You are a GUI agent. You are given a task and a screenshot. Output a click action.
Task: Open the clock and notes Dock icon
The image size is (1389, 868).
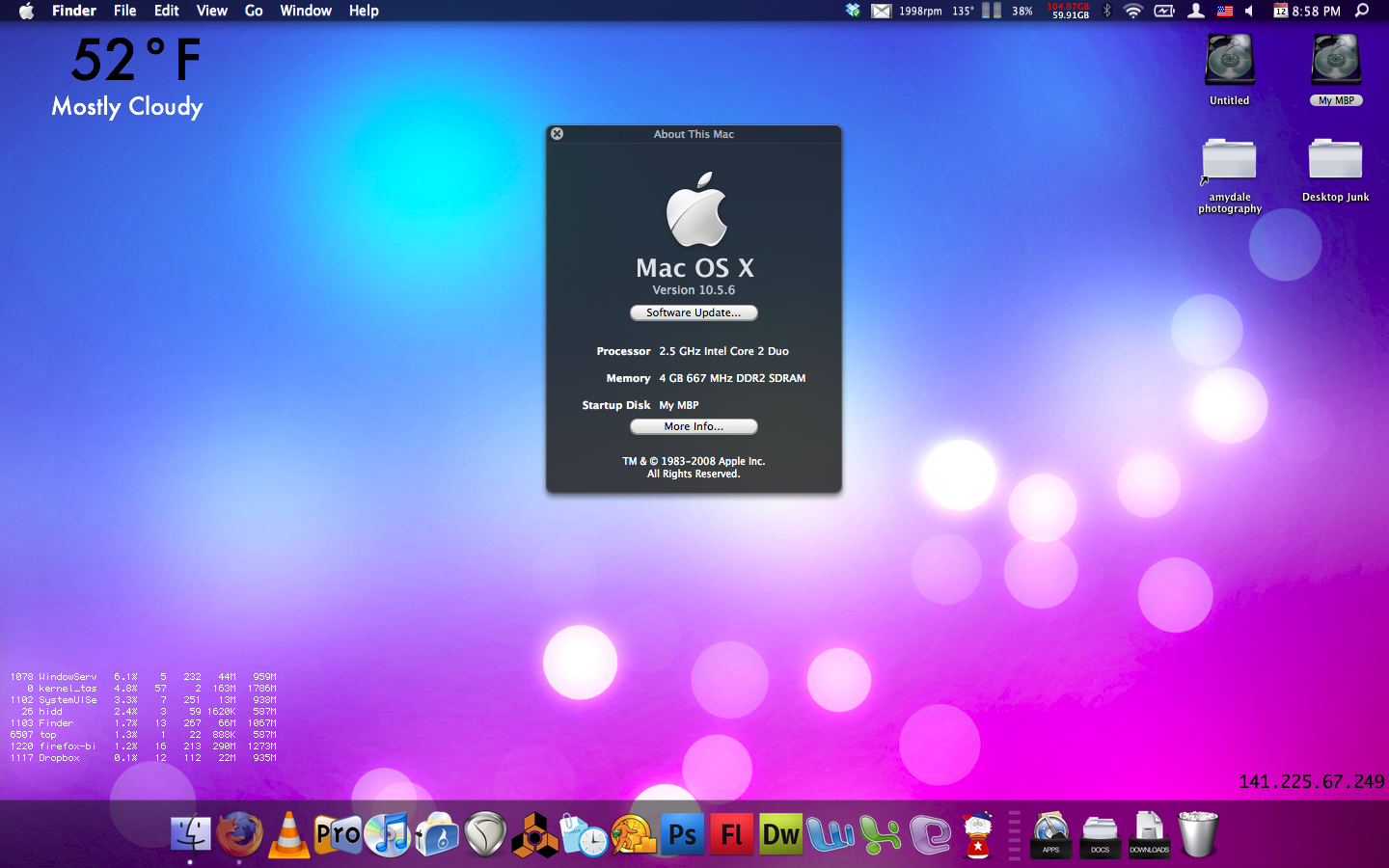point(584,835)
